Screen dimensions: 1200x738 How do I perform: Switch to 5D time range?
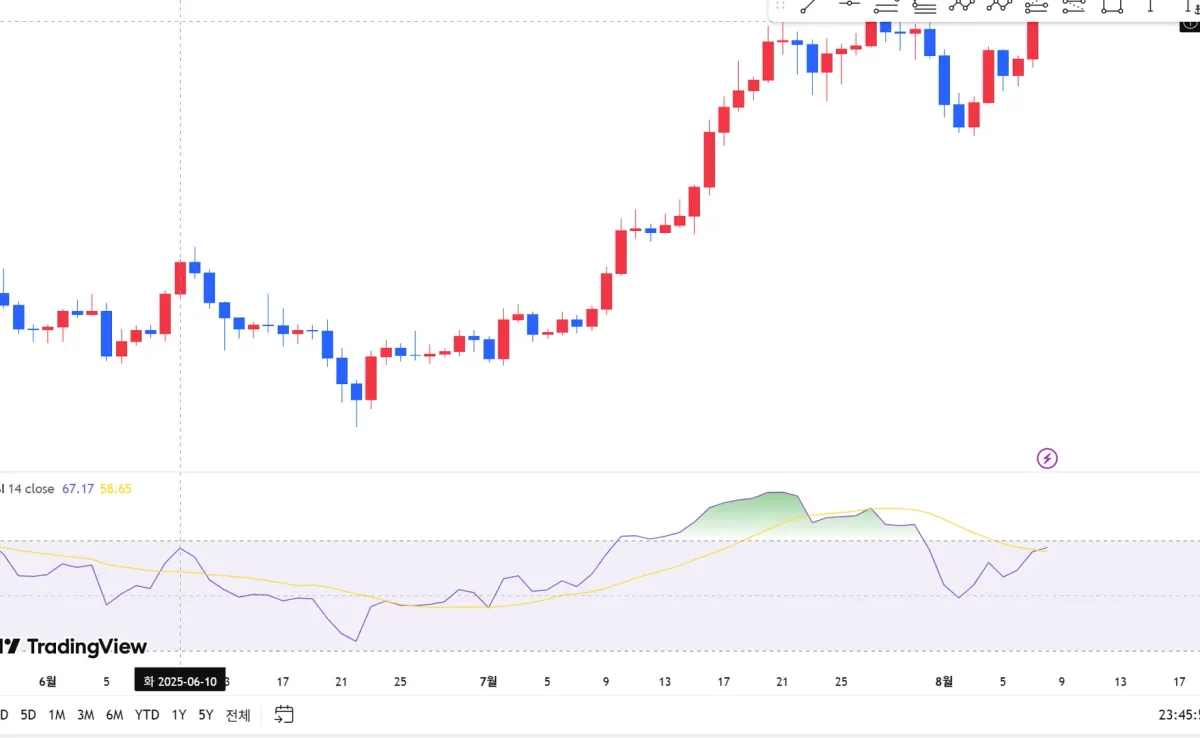click(28, 715)
